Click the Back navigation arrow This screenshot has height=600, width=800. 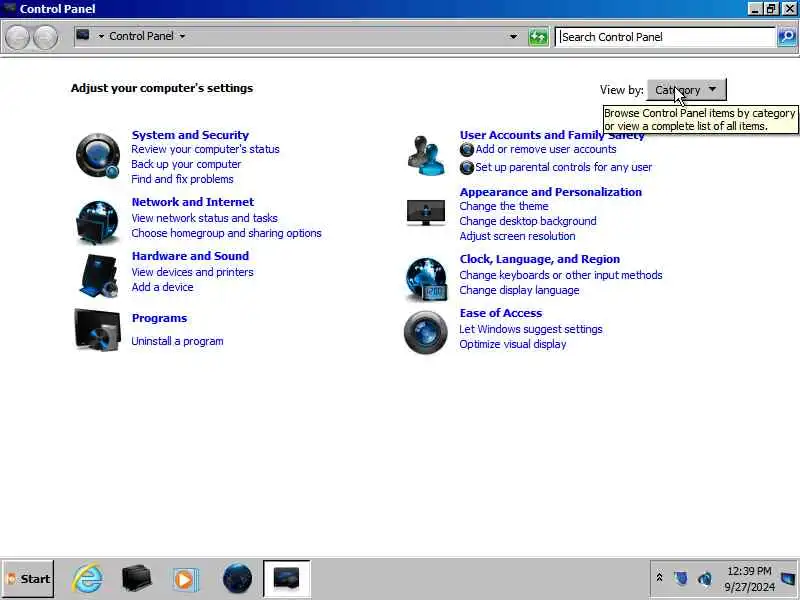(17, 38)
